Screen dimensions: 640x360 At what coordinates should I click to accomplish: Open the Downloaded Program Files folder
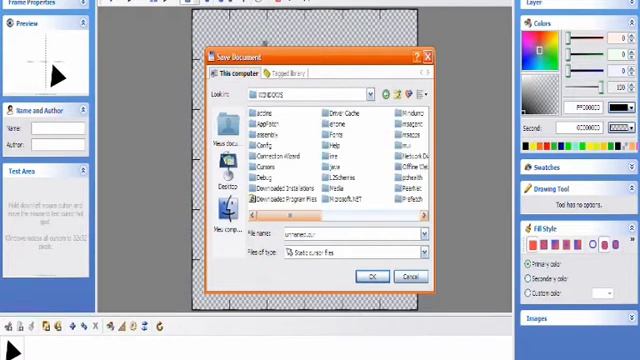[x=283, y=199]
